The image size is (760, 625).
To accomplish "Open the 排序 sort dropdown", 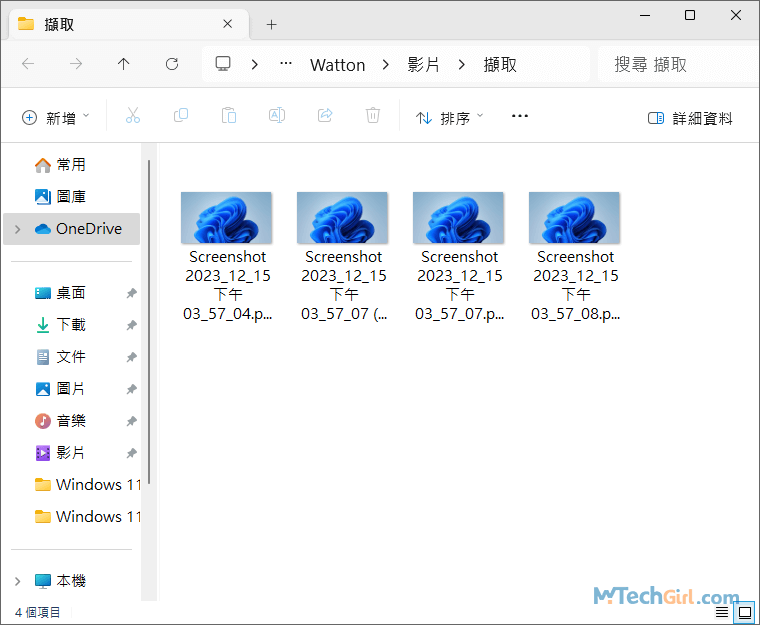I will [449, 118].
